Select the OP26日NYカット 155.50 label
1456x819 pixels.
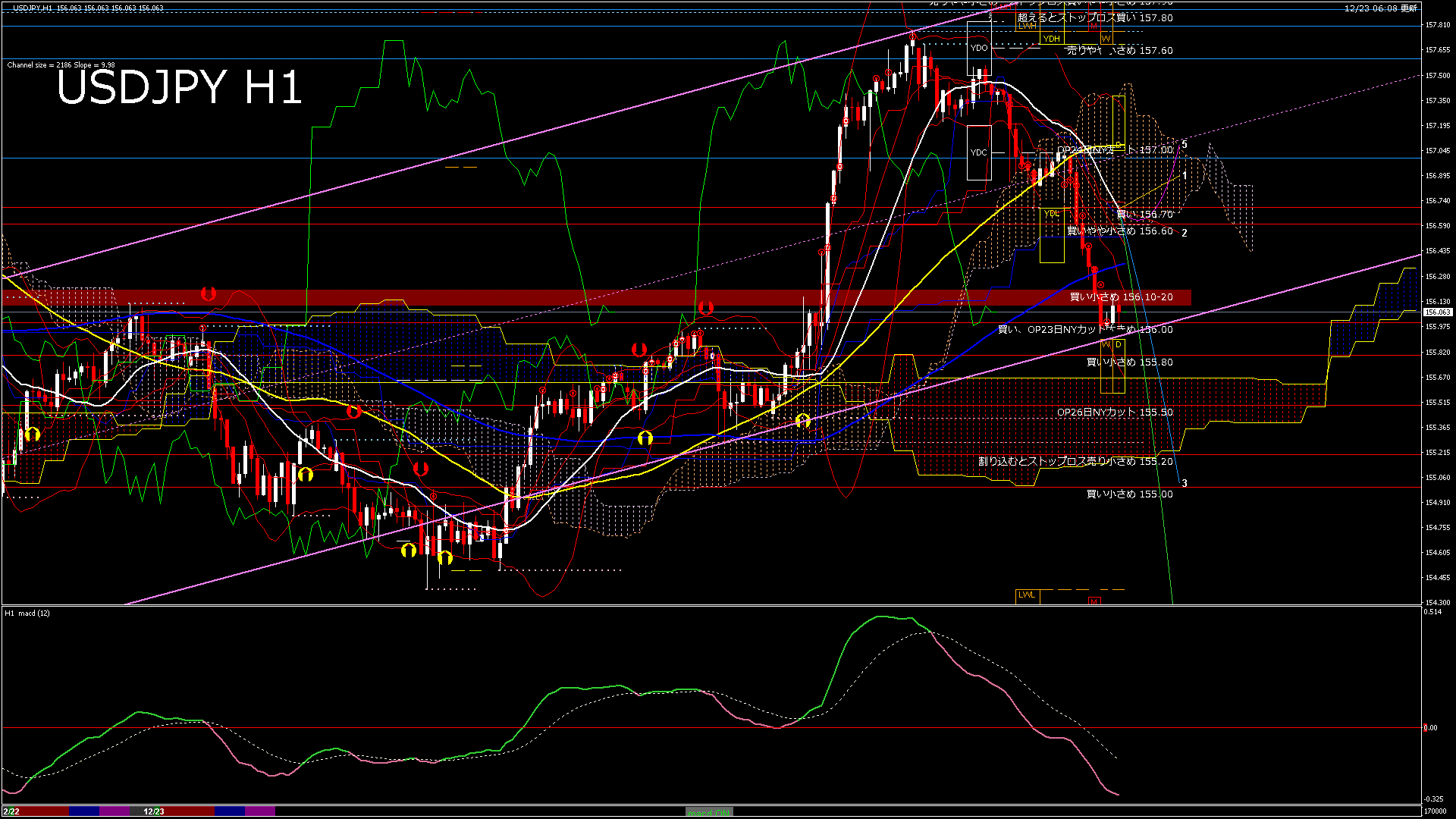pyautogui.click(x=1115, y=413)
